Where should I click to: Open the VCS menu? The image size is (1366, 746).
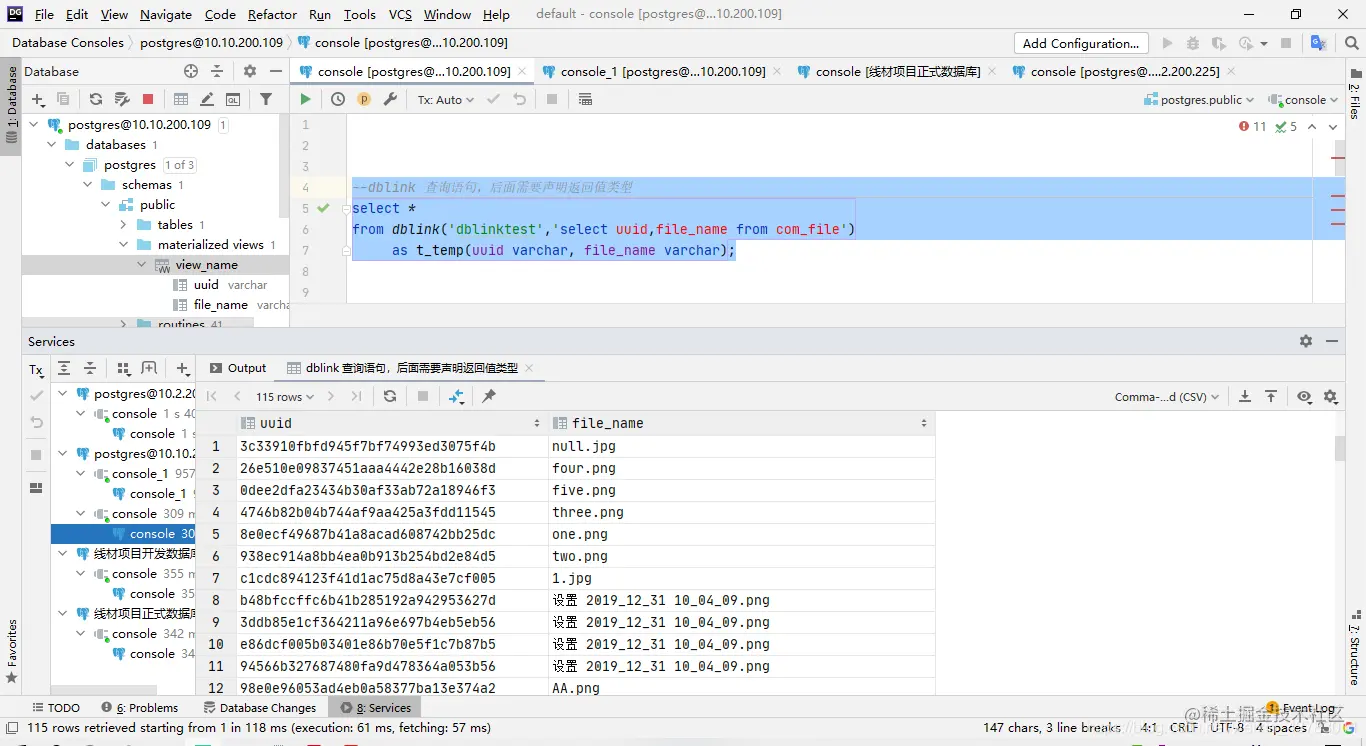400,14
